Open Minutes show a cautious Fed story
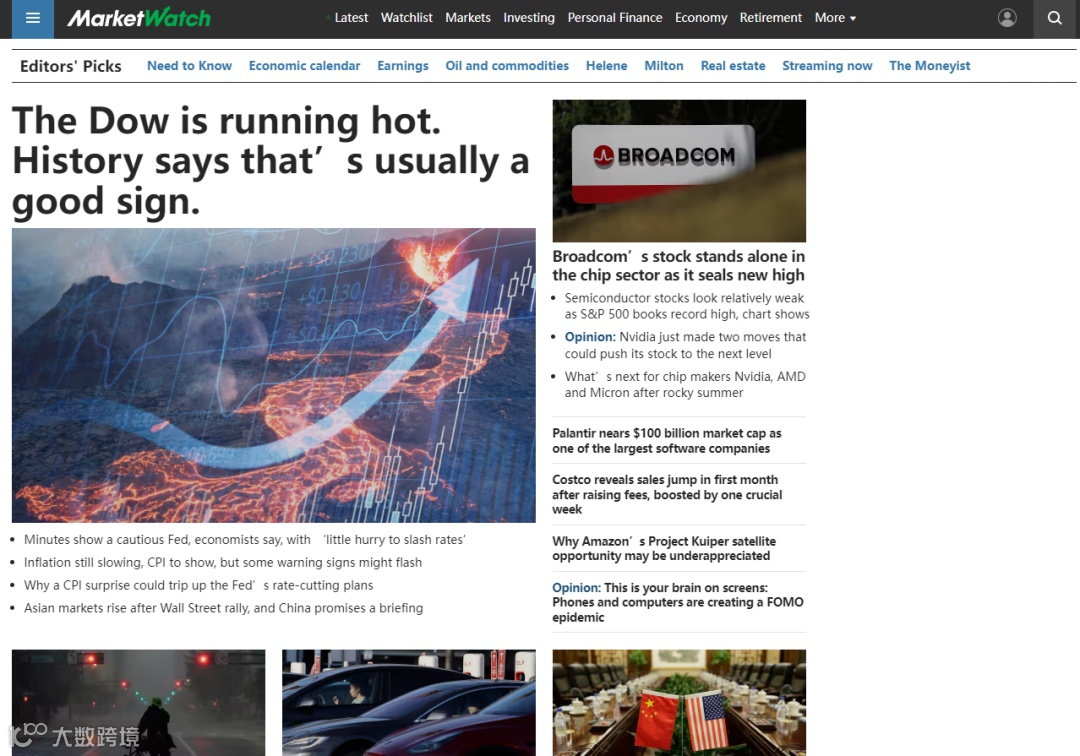This screenshot has height=756, width=1080. [x=245, y=540]
